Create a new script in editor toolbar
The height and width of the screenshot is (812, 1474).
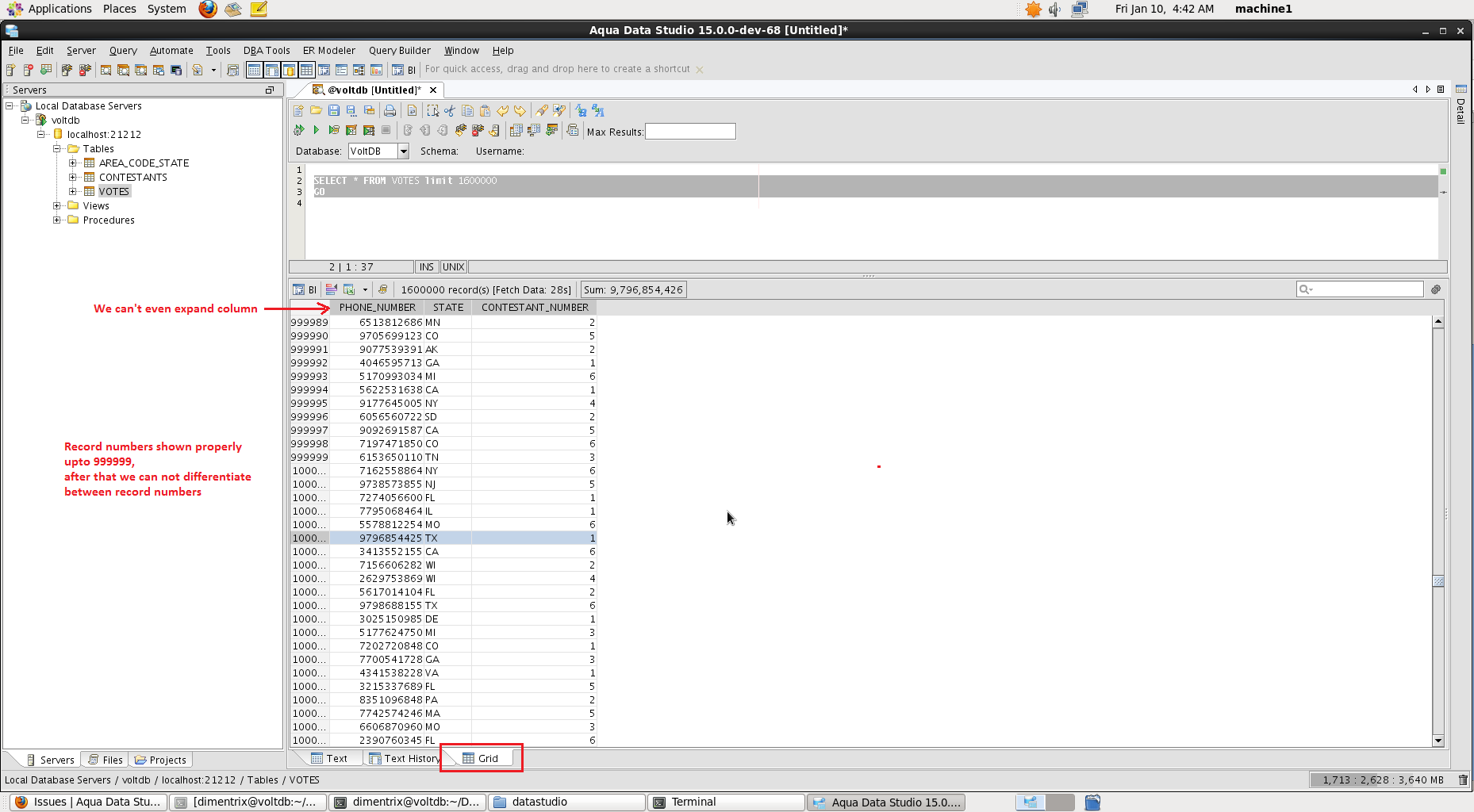tap(298, 111)
